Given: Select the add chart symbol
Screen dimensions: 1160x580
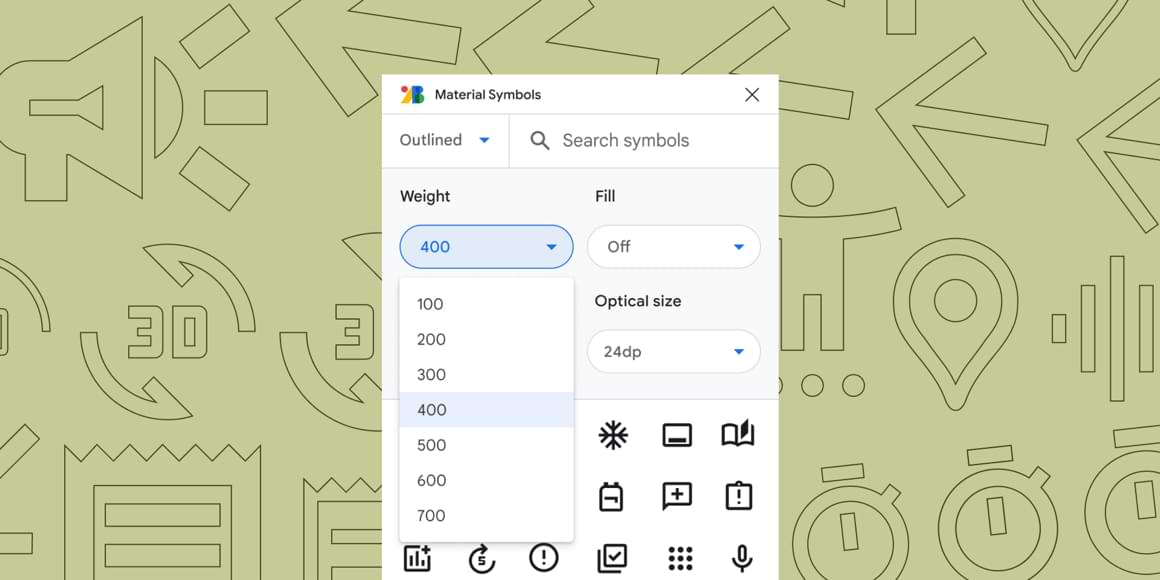Looking at the screenshot, I should [x=417, y=560].
